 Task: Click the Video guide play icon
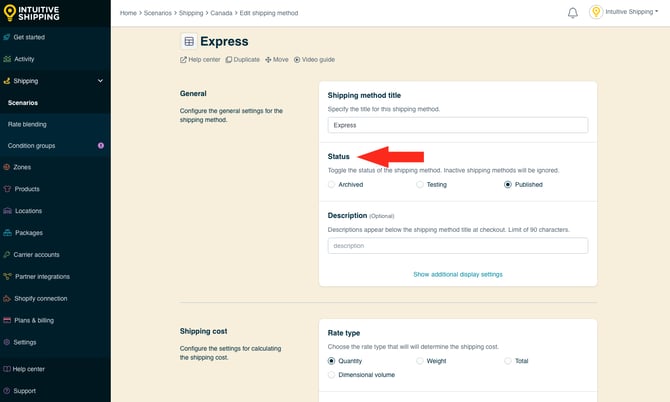click(297, 60)
